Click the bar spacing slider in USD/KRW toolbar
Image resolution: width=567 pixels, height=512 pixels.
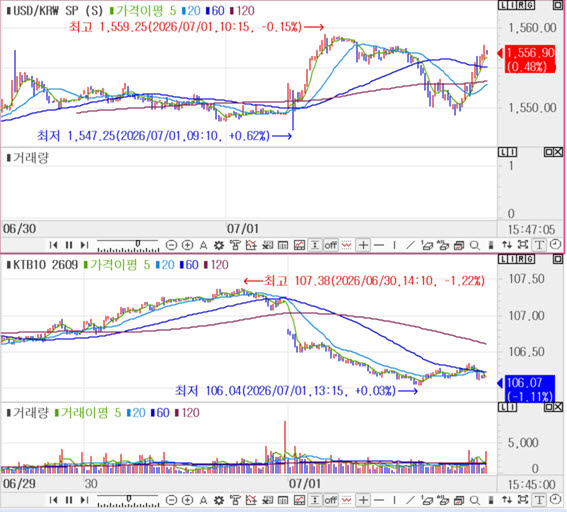[x=128, y=246]
